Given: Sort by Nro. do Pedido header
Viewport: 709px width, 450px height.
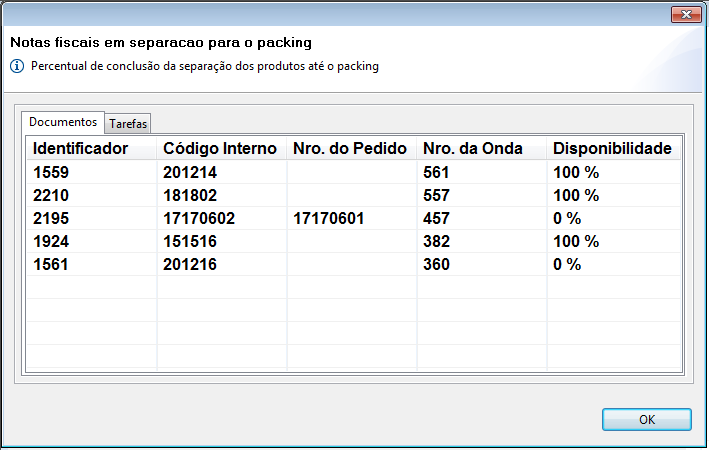Looking at the screenshot, I should point(350,148).
